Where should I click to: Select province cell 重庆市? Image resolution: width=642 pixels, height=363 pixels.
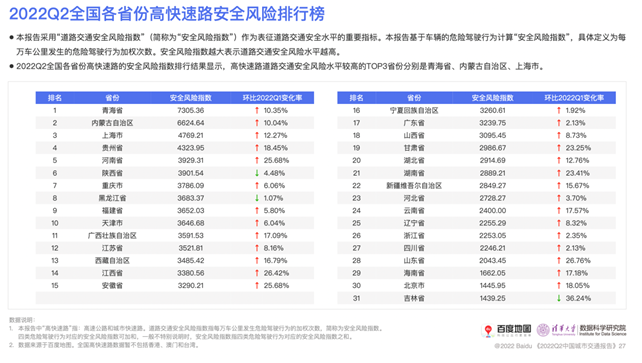112,186
